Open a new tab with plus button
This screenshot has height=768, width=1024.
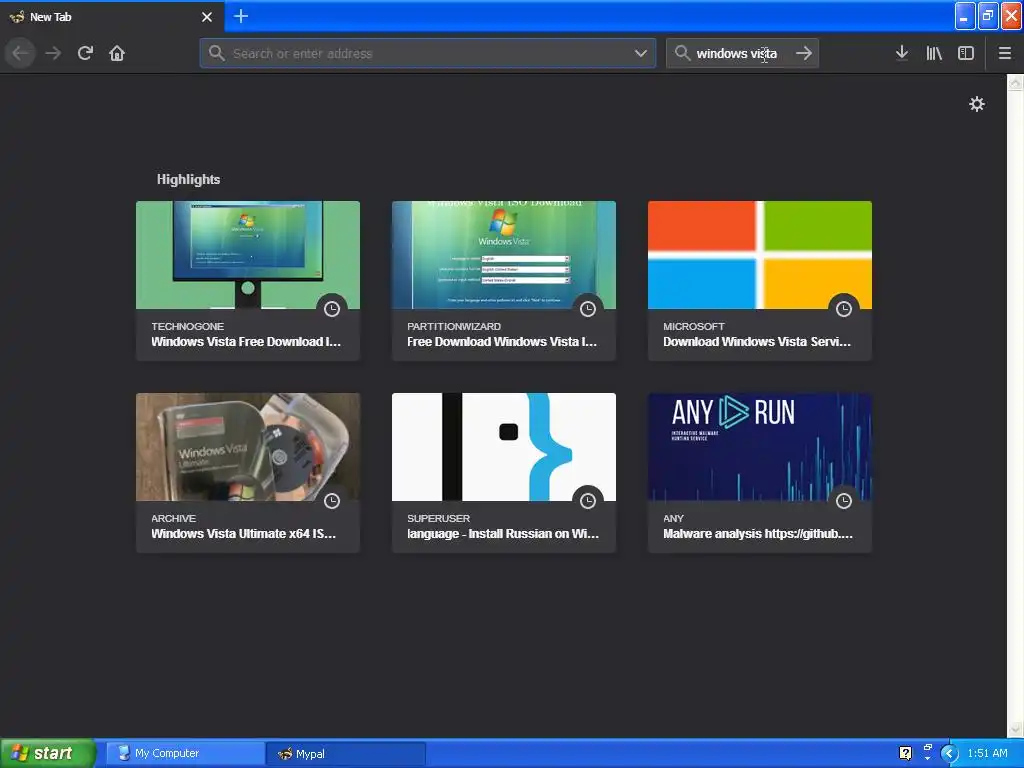(241, 16)
